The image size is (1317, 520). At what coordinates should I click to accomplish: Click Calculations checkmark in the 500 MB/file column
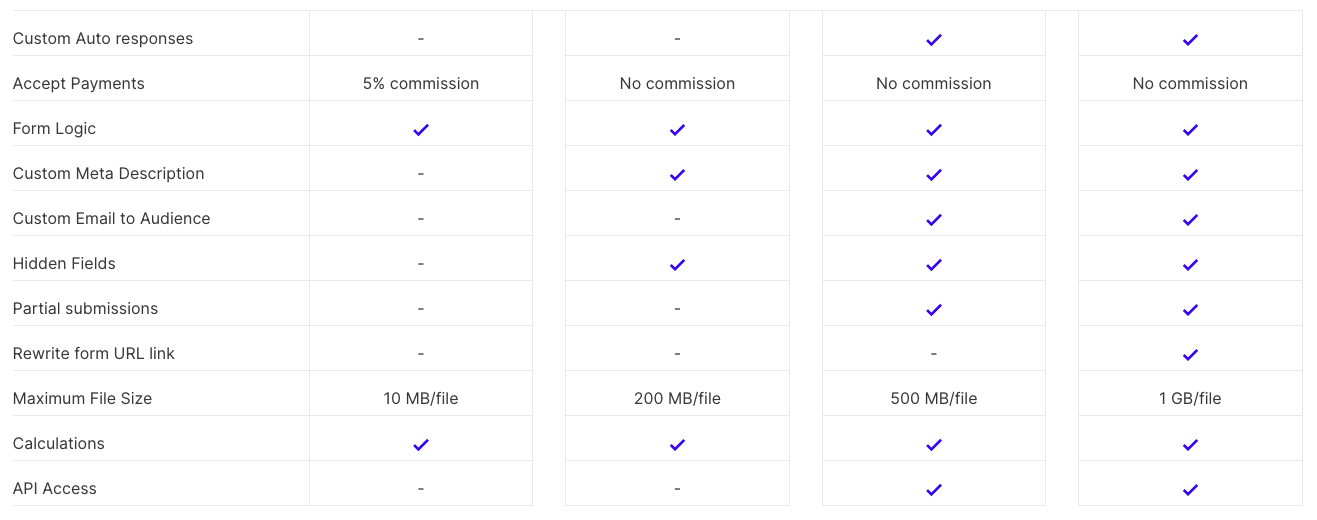[934, 444]
